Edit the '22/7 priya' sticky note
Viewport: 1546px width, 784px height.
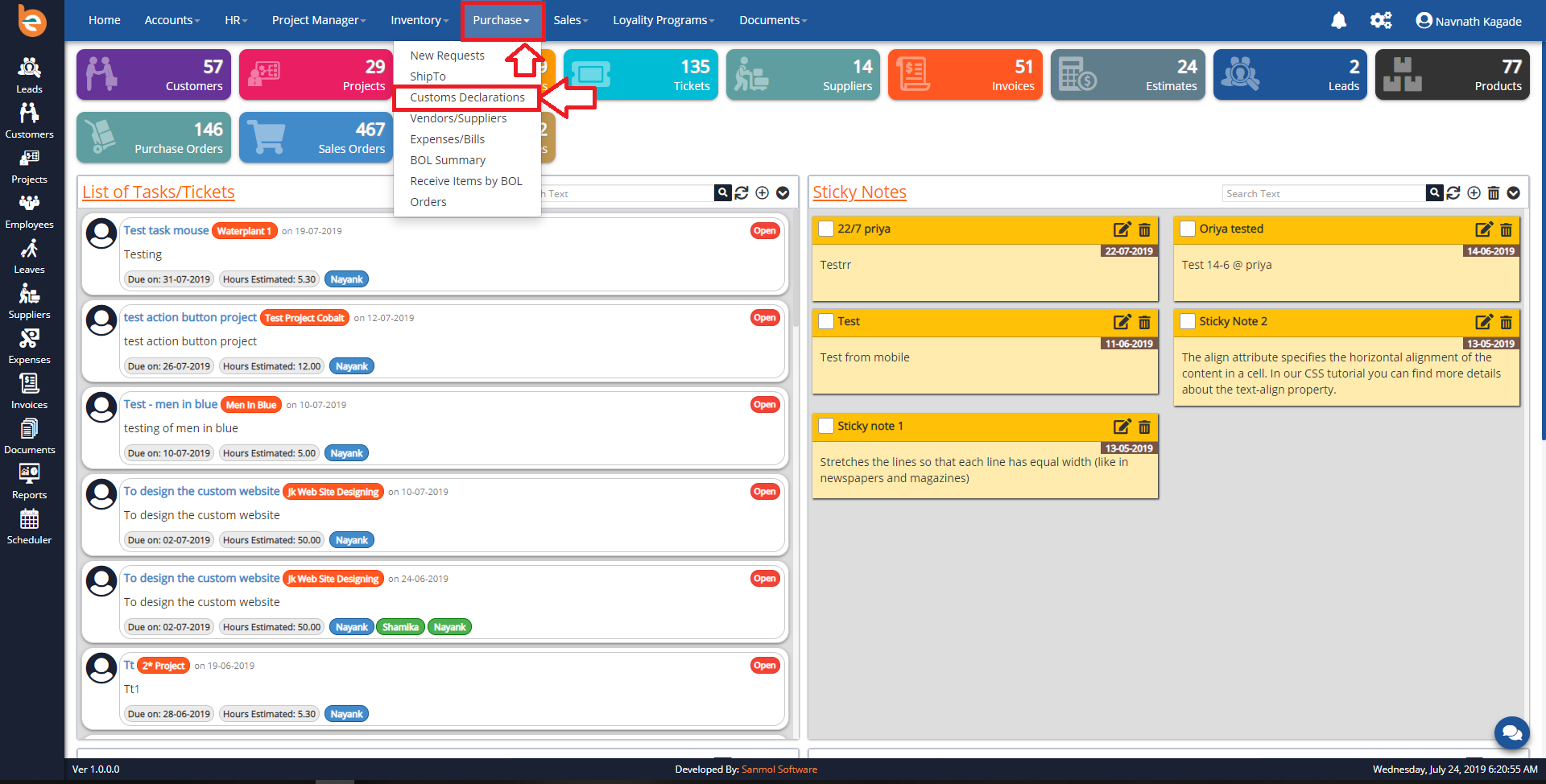1122,229
